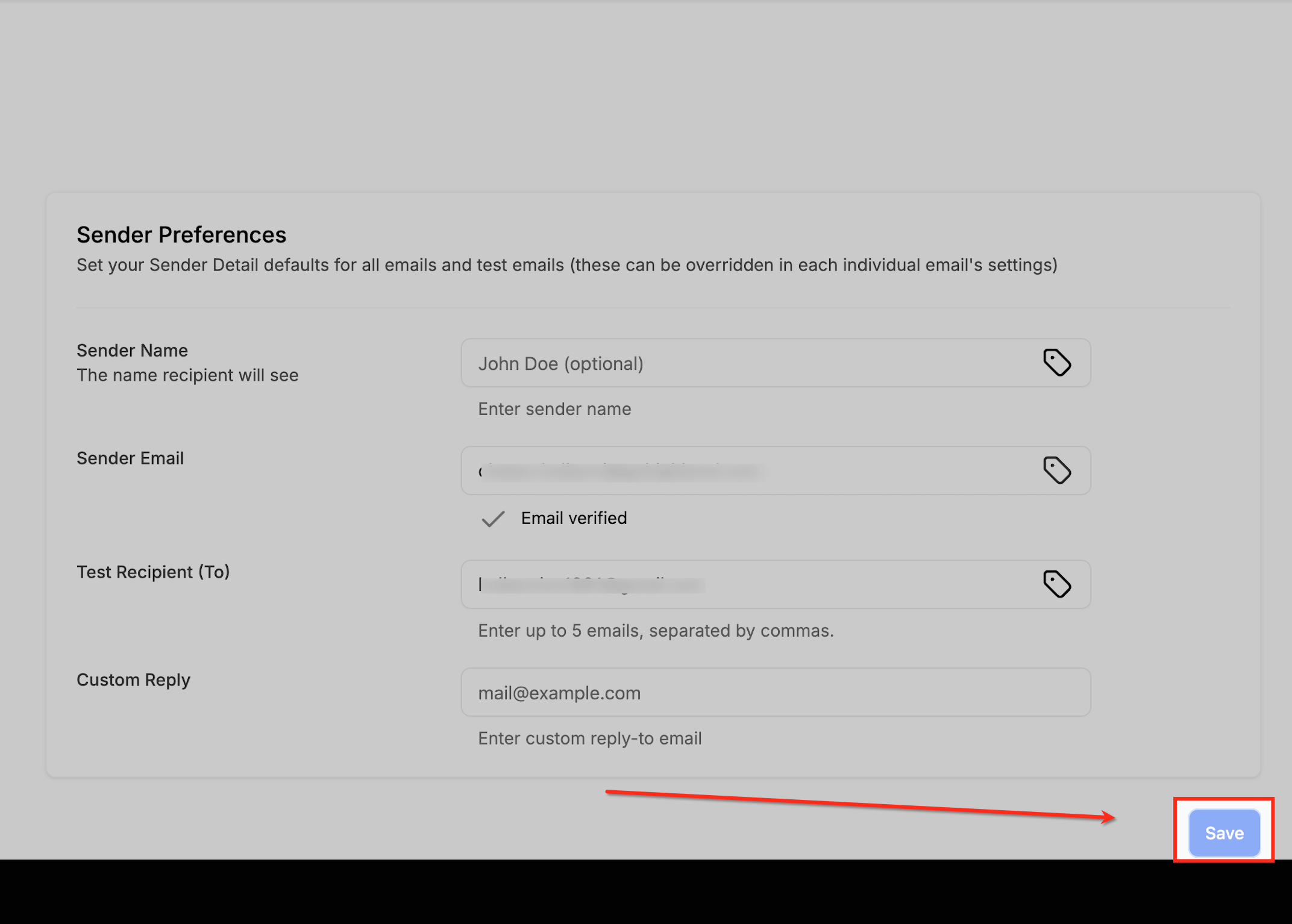Click the Email verified checkmark icon

click(x=493, y=519)
